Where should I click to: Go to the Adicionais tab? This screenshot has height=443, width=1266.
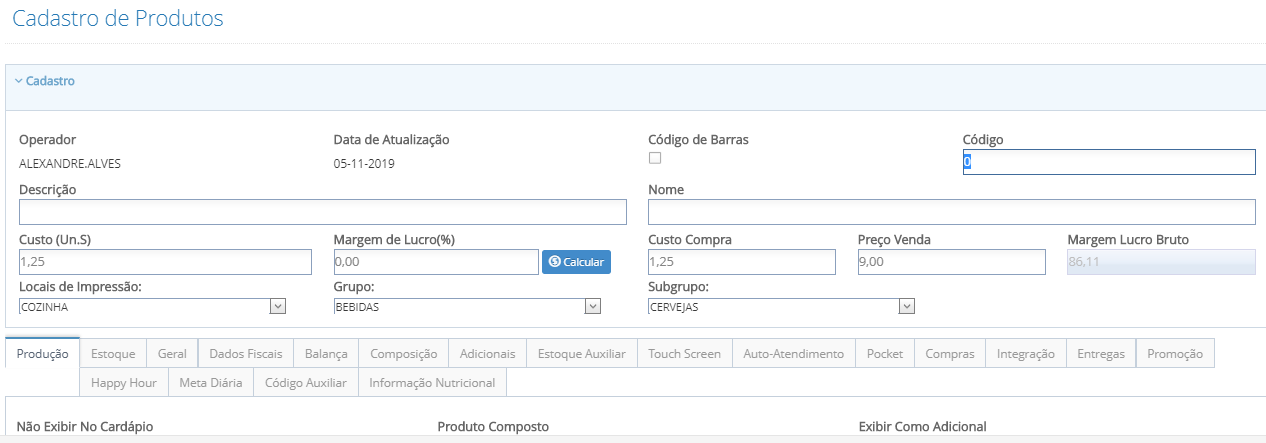pyautogui.click(x=488, y=354)
